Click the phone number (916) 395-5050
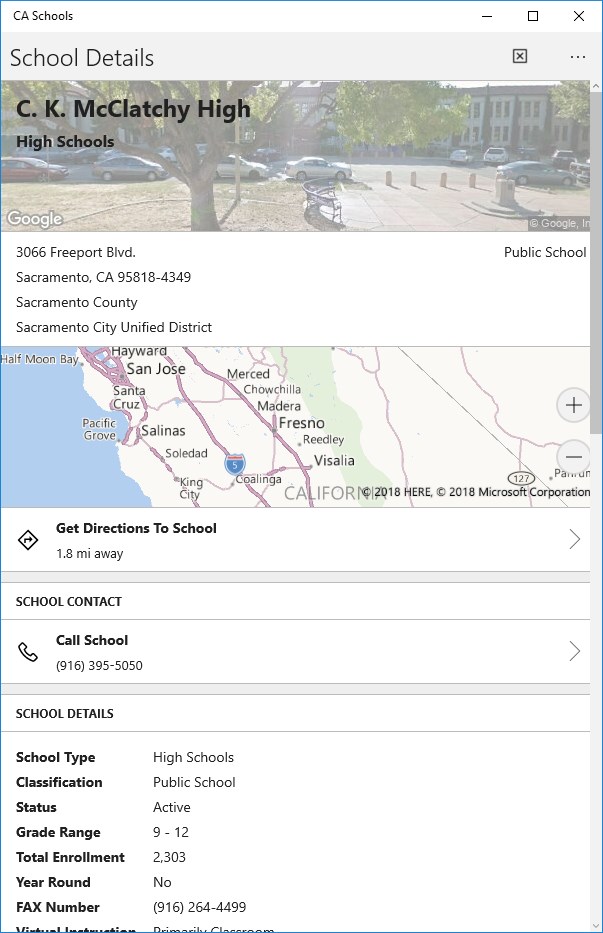 click(99, 665)
